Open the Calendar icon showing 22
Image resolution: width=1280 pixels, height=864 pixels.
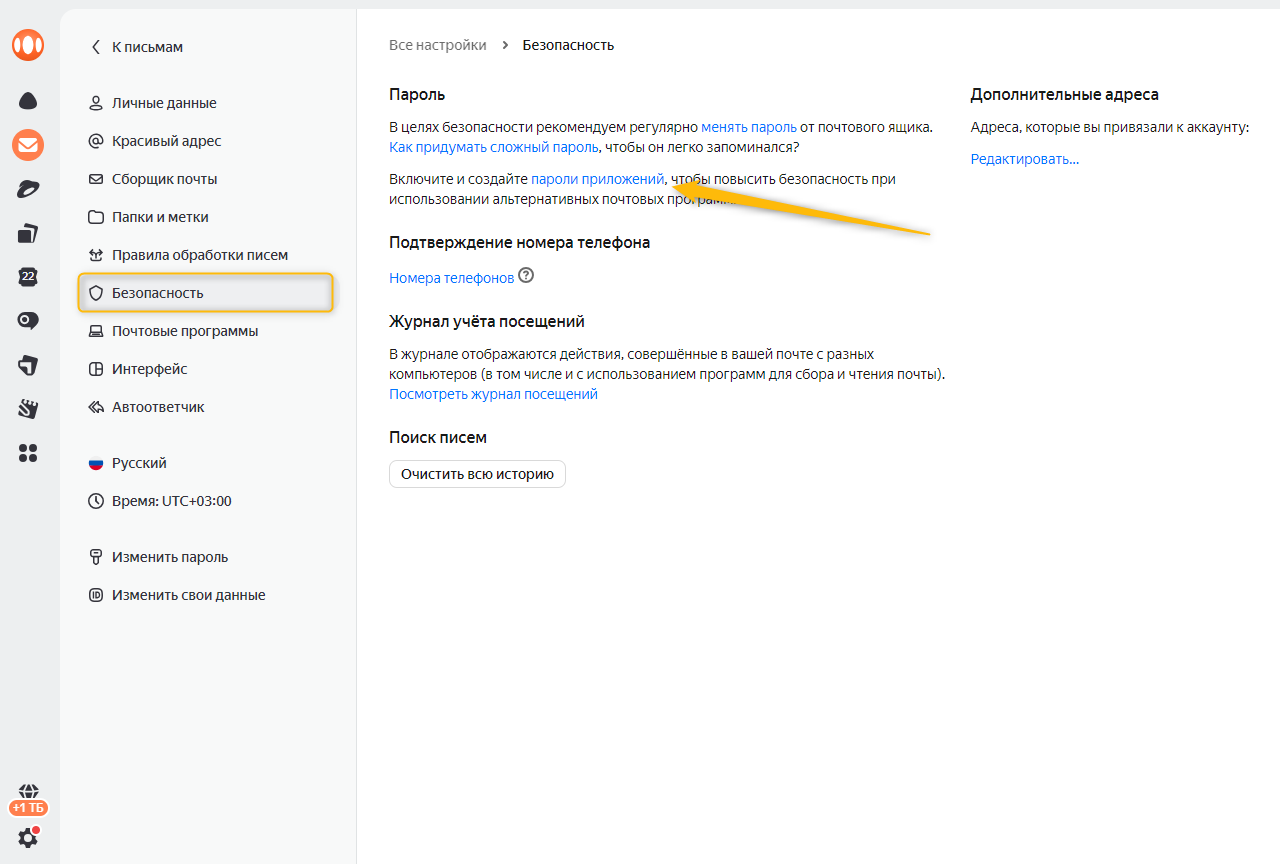click(28, 277)
